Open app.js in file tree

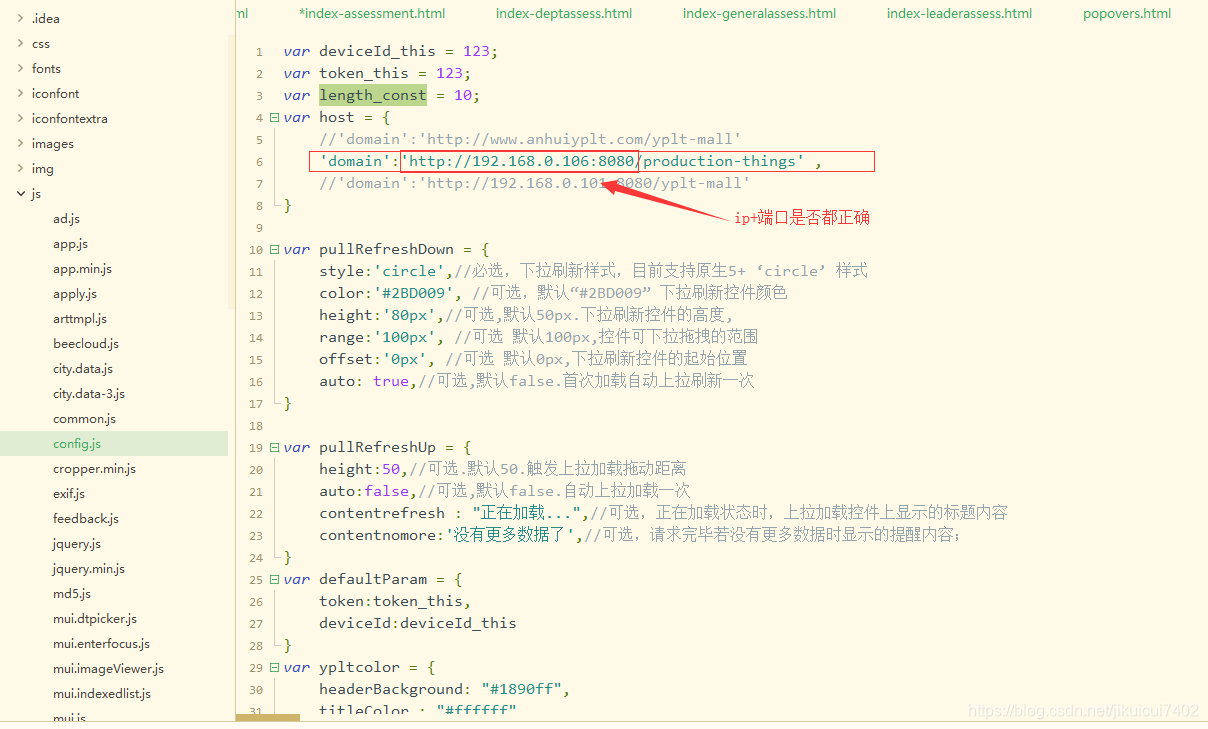point(70,244)
